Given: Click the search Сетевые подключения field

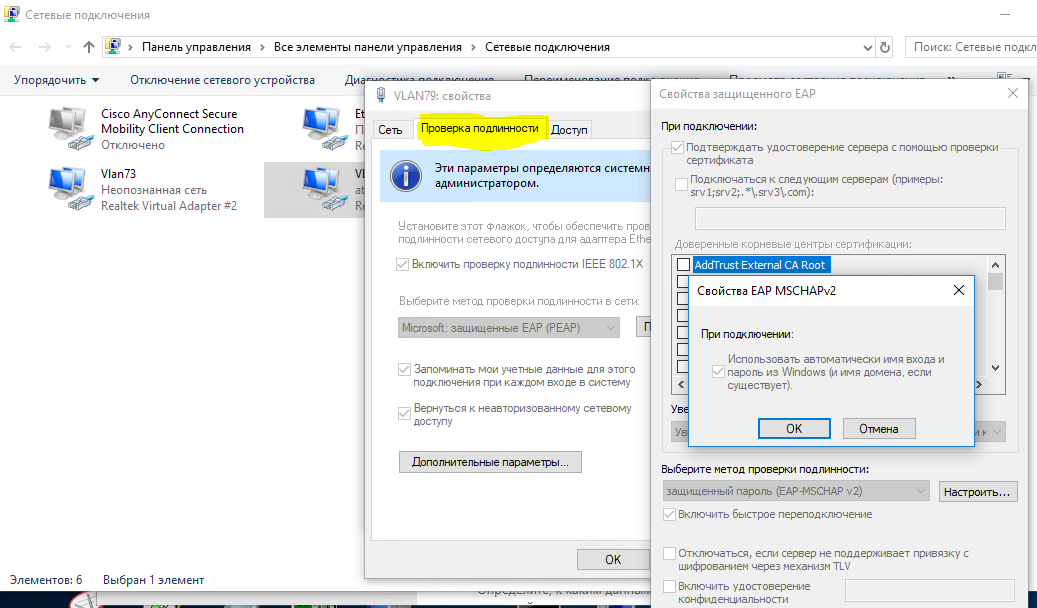Looking at the screenshot, I should [971, 47].
